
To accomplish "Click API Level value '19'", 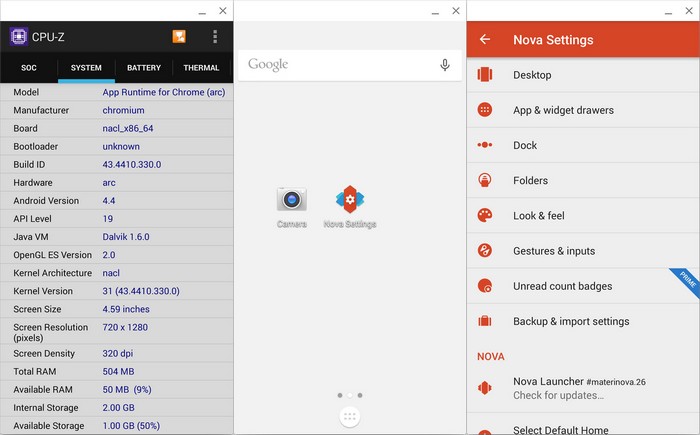I will pyautogui.click(x=108, y=219).
